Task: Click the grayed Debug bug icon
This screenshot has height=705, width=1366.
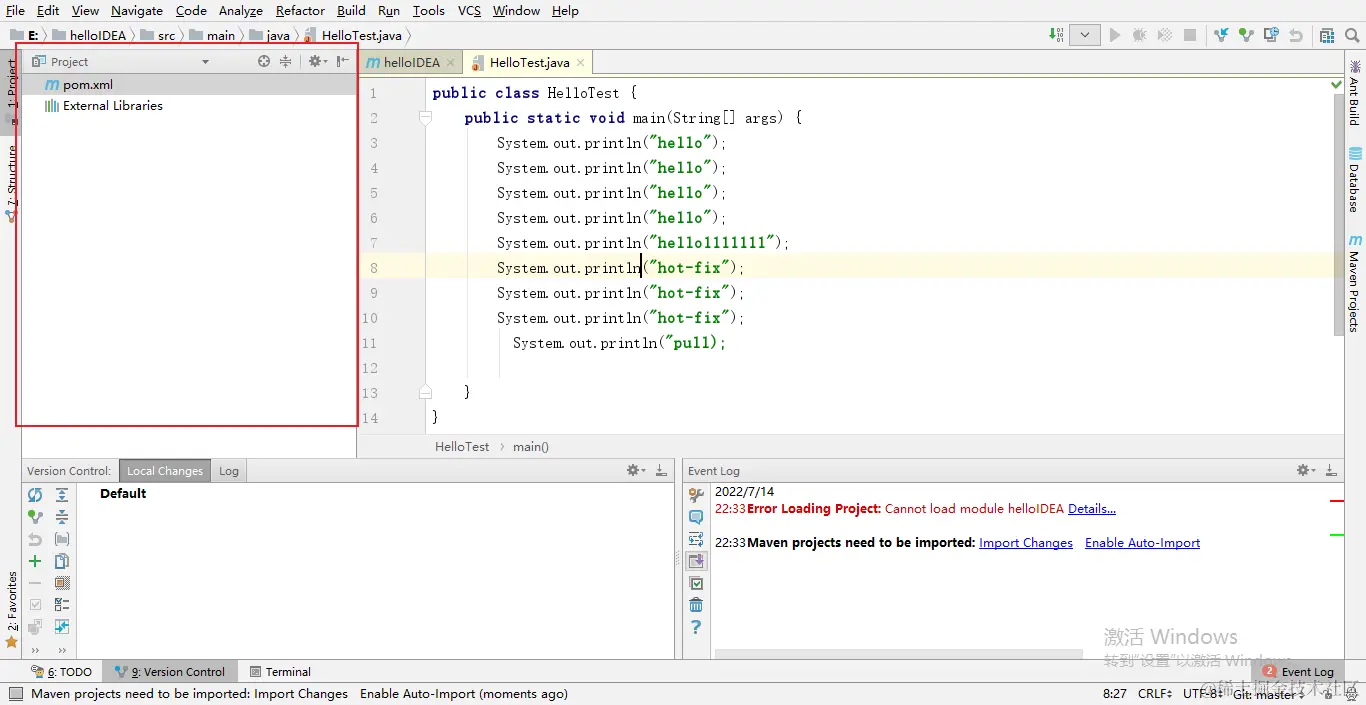Action: tap(1139, 35)
